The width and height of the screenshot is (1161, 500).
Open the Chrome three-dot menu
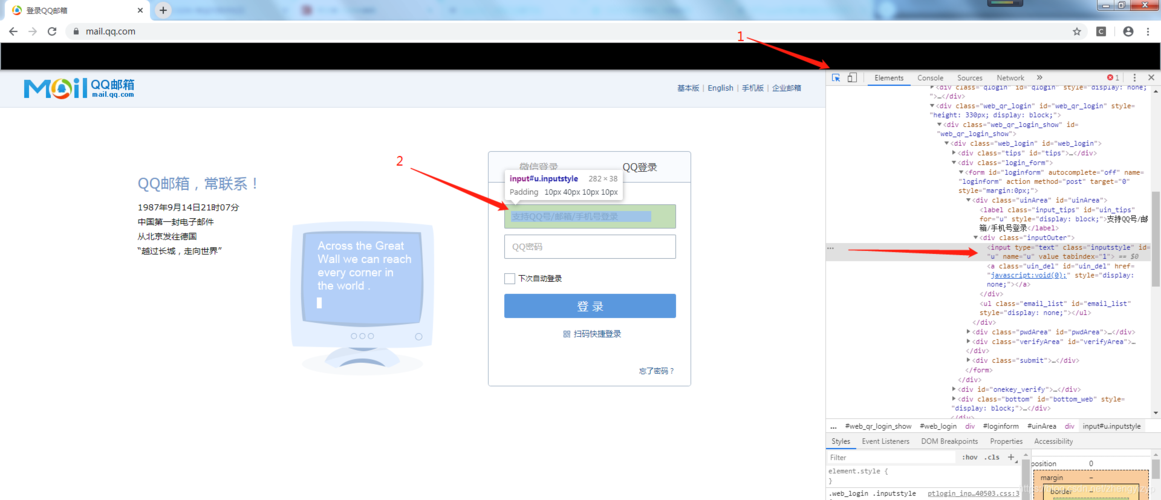click(x=1148, y=32)
